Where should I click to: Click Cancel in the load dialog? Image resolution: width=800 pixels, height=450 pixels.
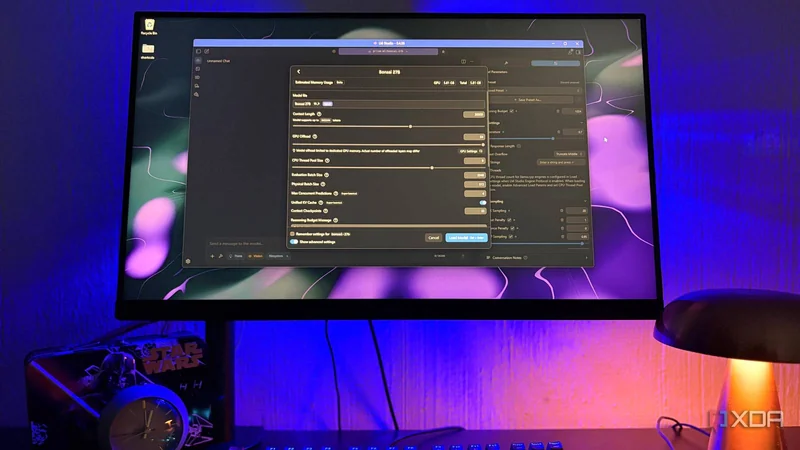pos(433,238)
